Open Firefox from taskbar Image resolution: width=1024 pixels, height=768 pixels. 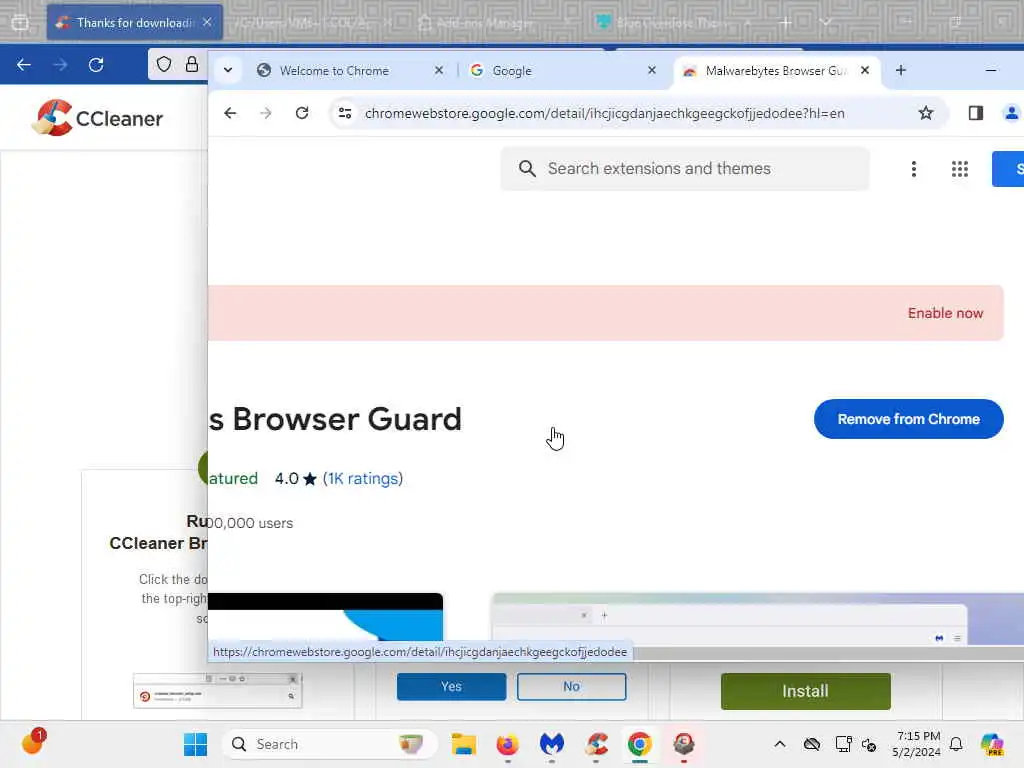[x=507, y=744]
